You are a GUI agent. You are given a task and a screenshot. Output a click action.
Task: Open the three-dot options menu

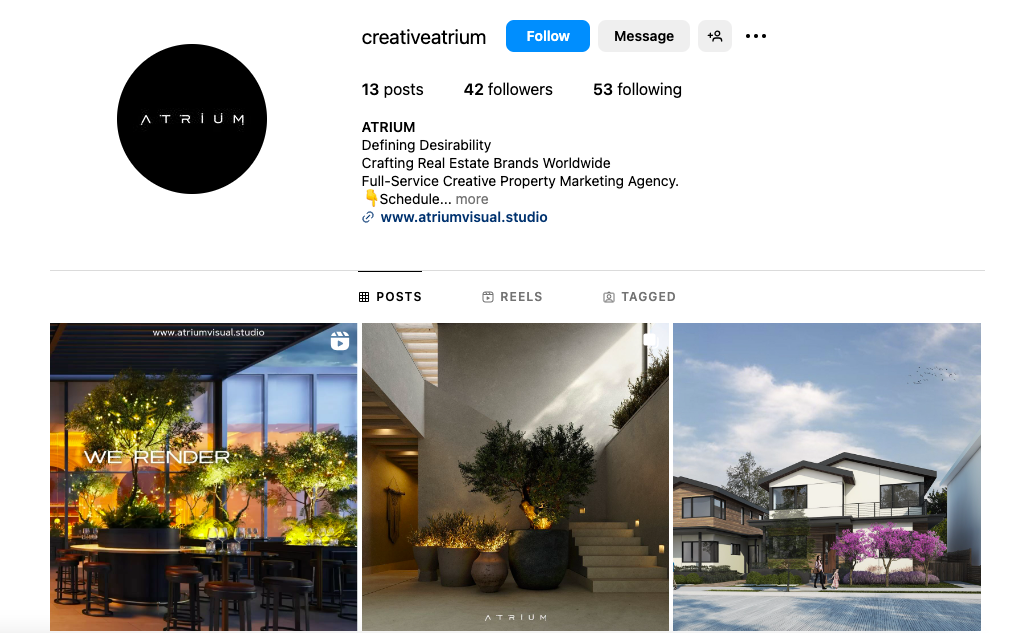[755, 36]
